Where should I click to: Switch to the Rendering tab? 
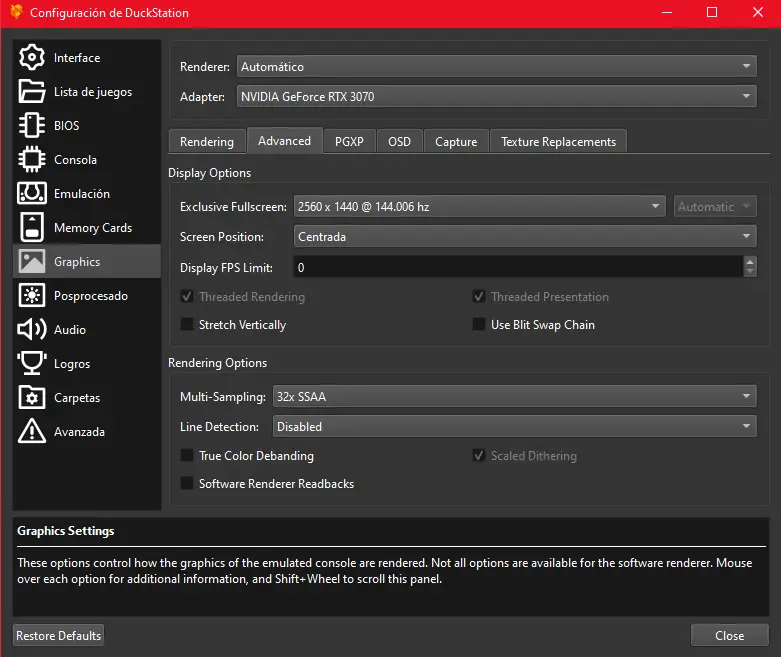click(x=207, y=142)
